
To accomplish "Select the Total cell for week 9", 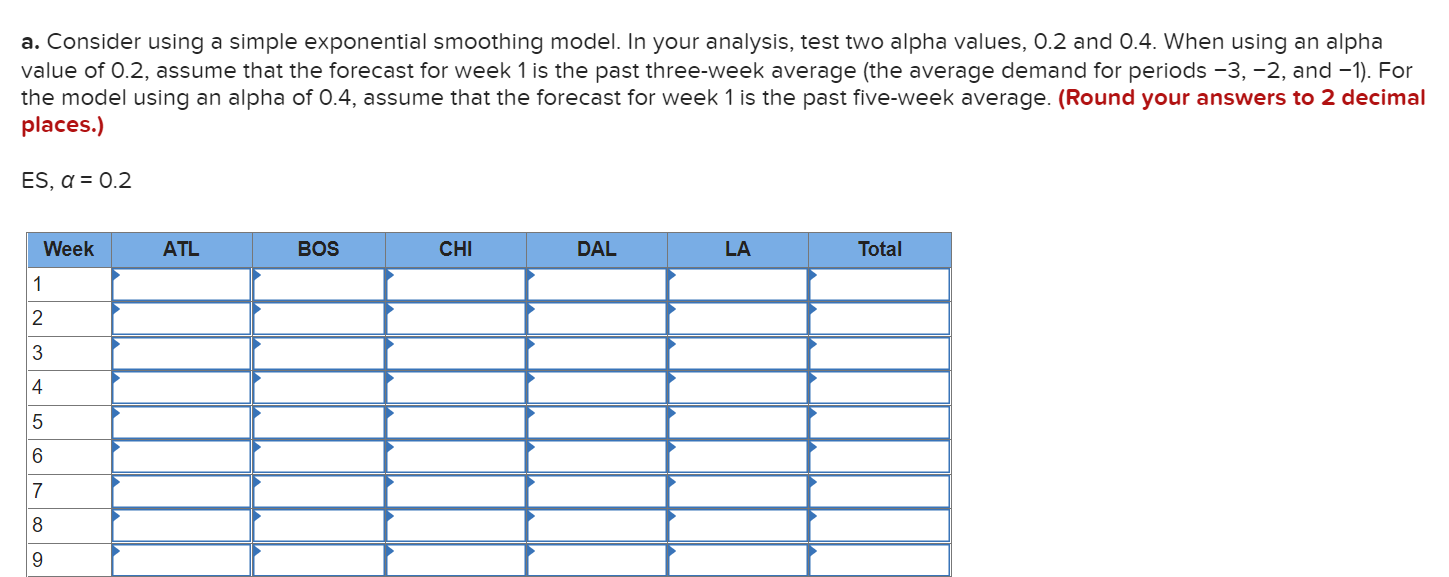I will pyautogui.click(x=880, y=560).
